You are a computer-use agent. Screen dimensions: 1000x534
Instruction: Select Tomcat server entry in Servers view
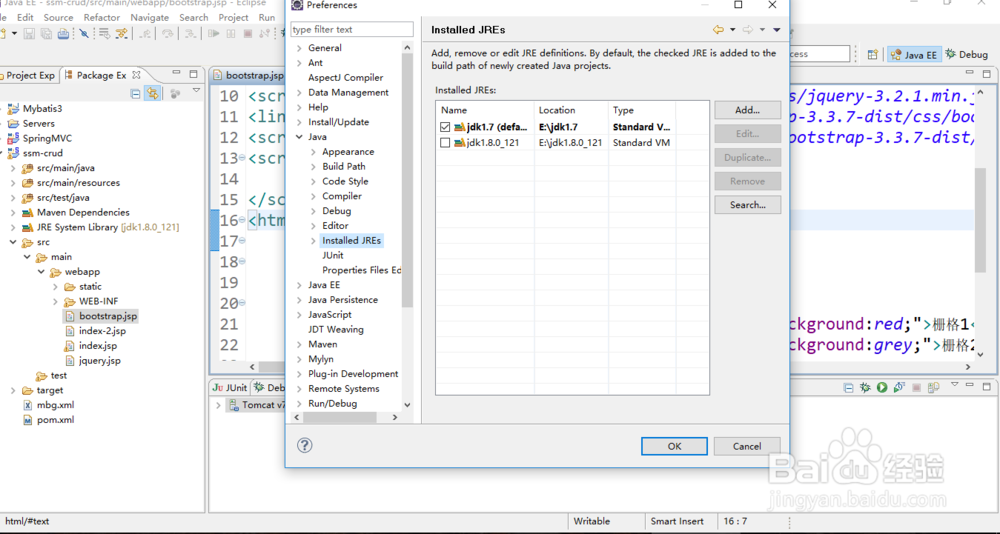257,405
